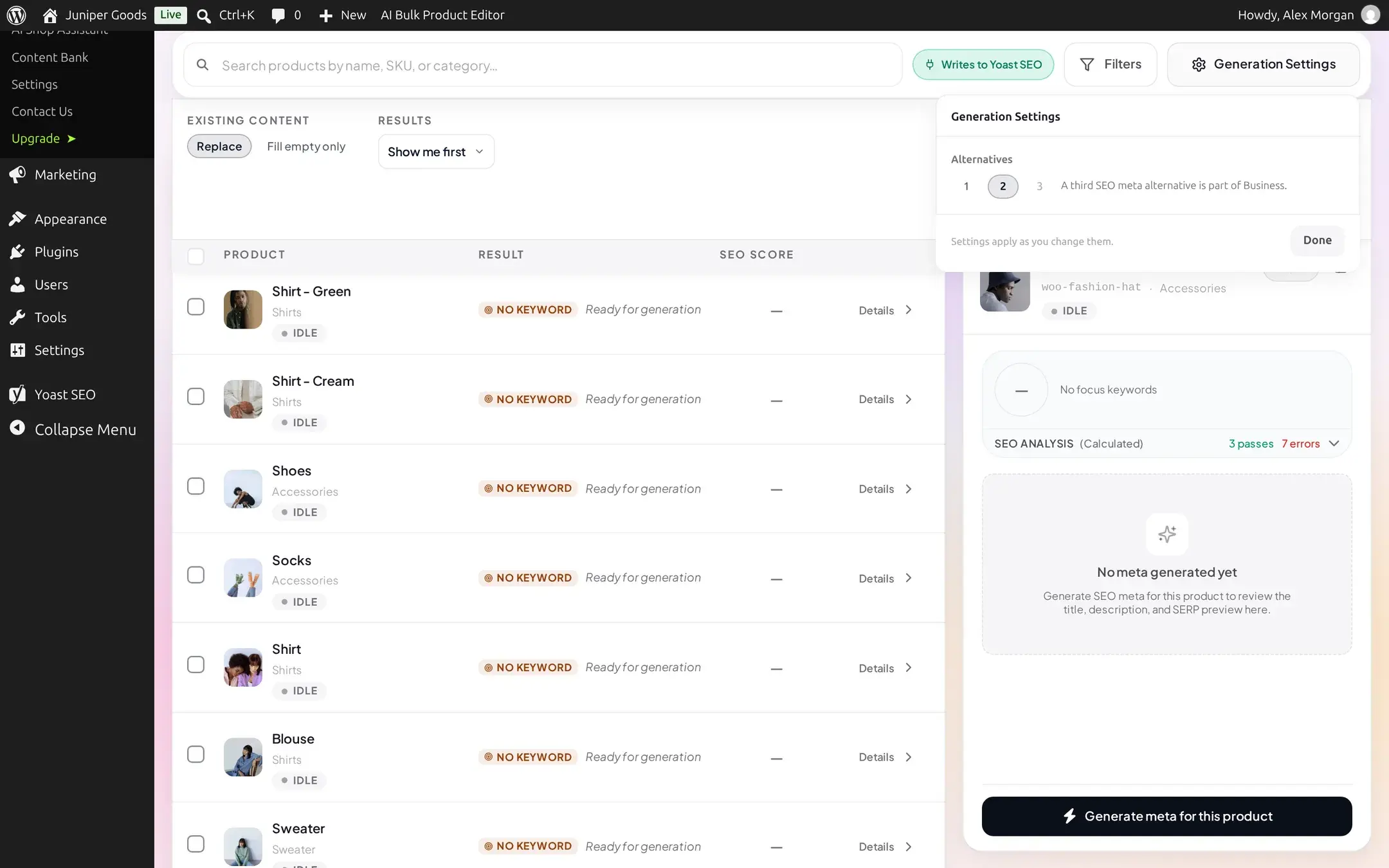Open the Show me first results dropdown
The image size is (1389, 868).
coord(436,152)
